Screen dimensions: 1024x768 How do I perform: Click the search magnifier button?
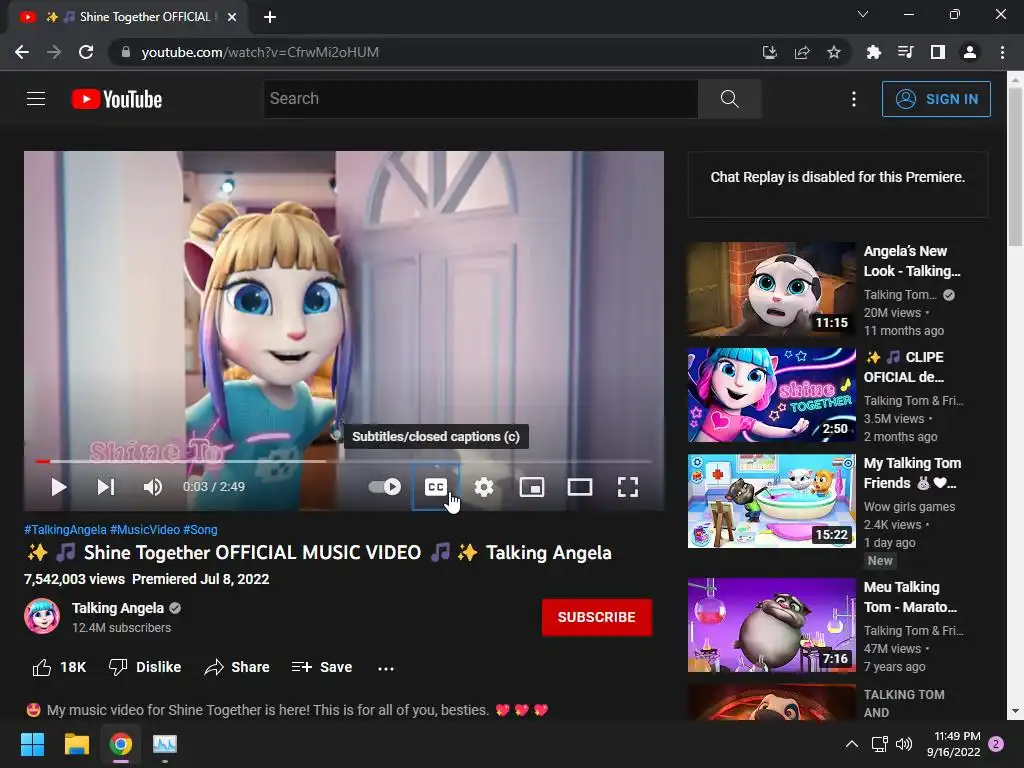[729, 99]
